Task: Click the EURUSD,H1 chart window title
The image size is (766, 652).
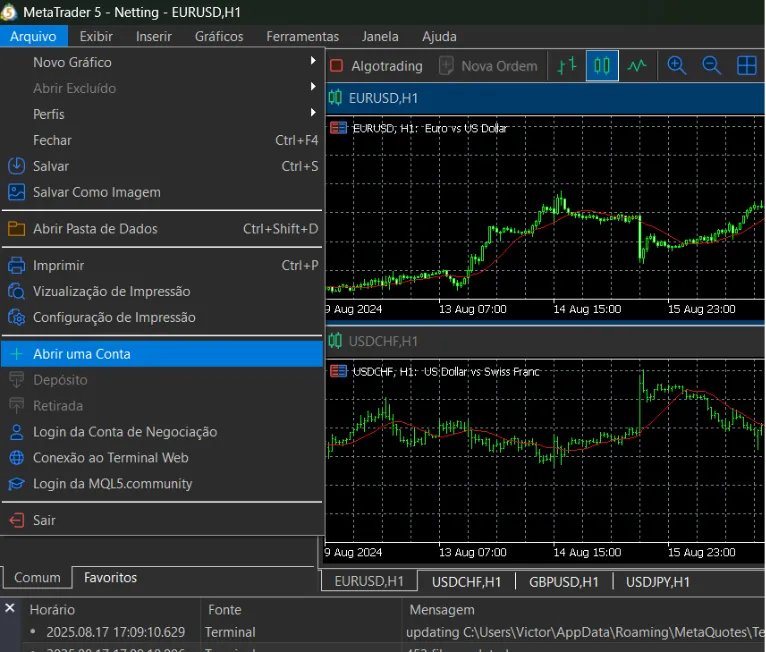Action: (383, 98)
